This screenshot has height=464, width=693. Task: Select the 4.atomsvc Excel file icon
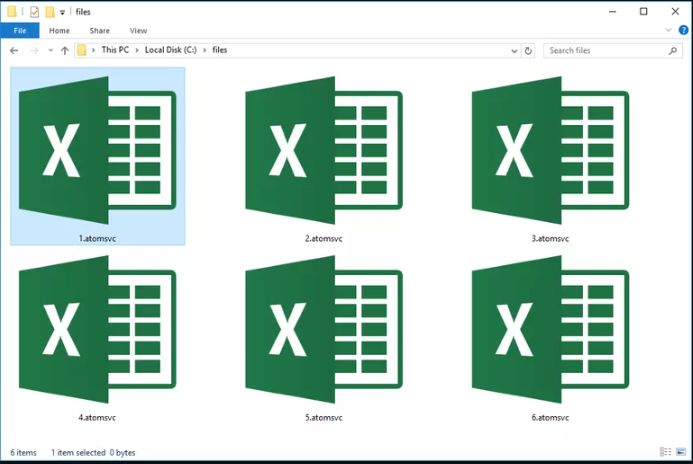click(x=98, y=329)
